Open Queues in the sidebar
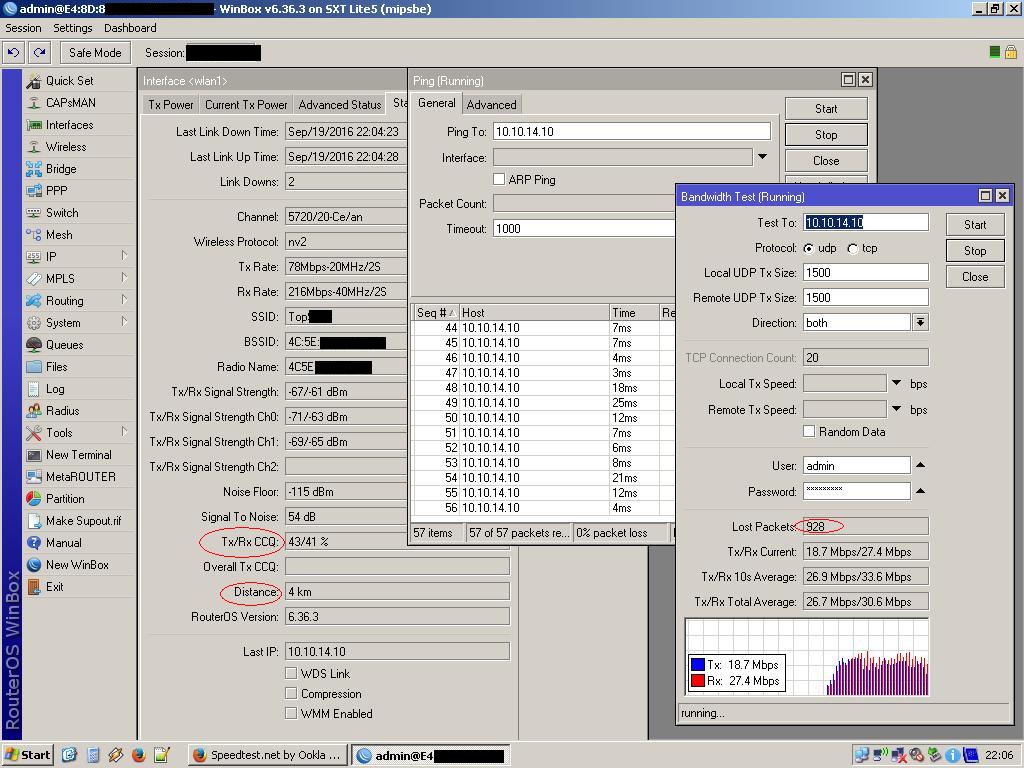Image resolution: width=1024 pixels, height=768 pixels. click(x=64, y=345)
